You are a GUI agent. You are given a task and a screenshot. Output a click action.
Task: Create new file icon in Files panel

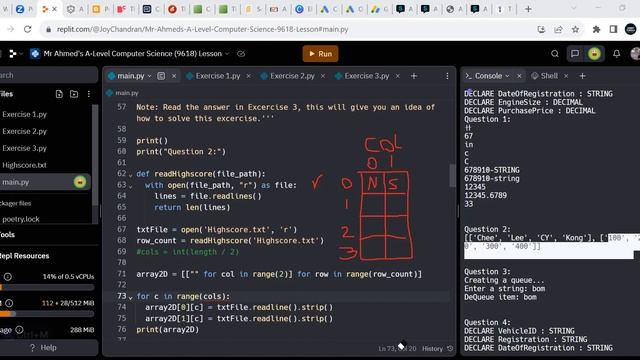pos(59,94)
